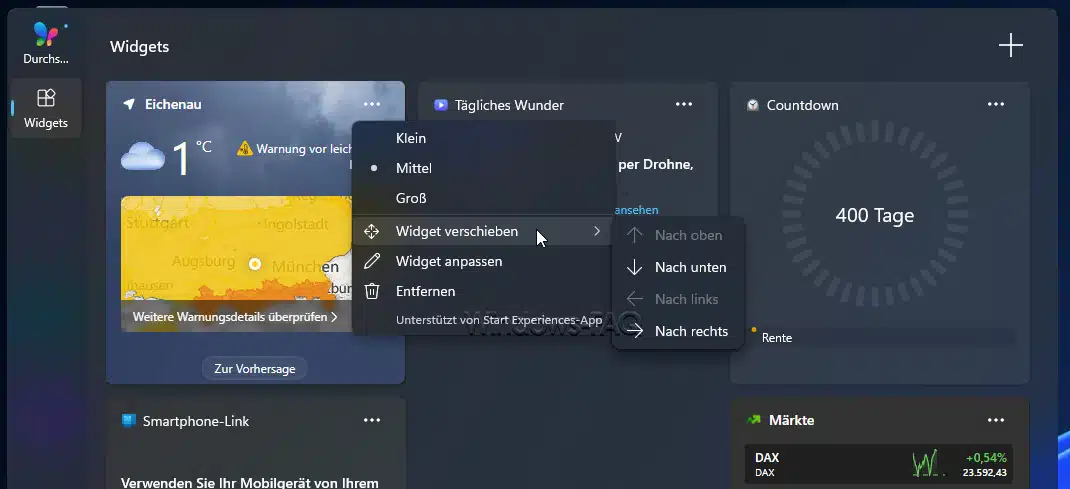Click the plus icon to add widgets

point(1011,46)
